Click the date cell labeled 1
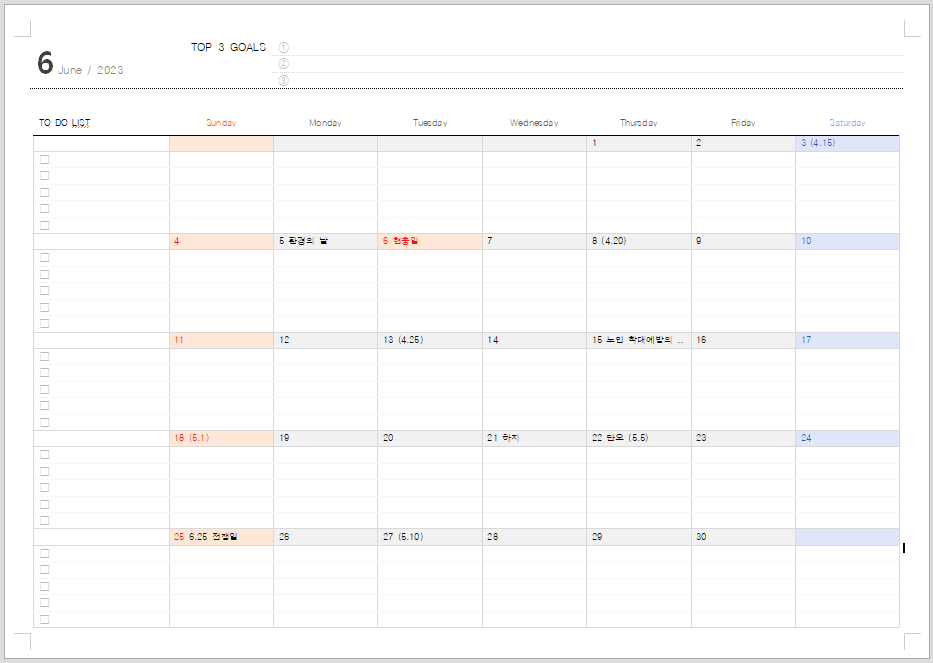Viewport: 933px width, 663px height. [639, 143]
